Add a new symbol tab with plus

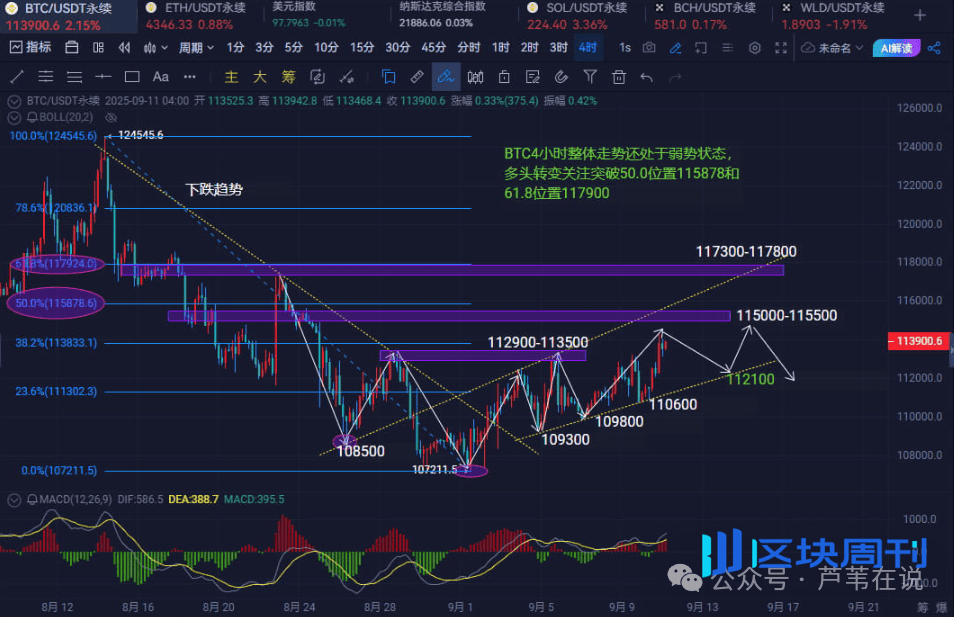click(920, 15)
